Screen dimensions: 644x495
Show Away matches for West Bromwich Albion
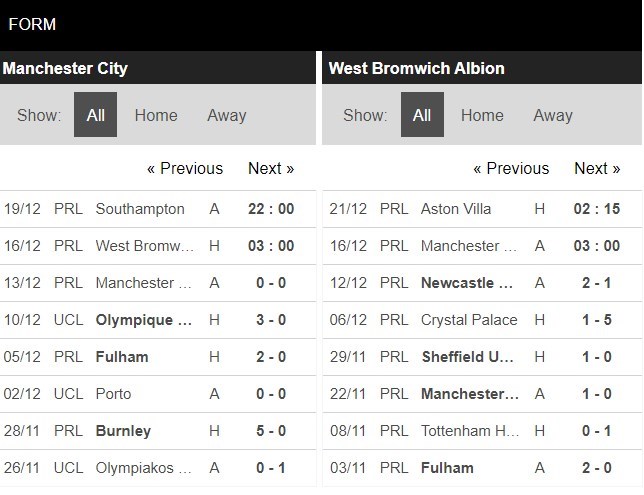click(x=553, y=115)
